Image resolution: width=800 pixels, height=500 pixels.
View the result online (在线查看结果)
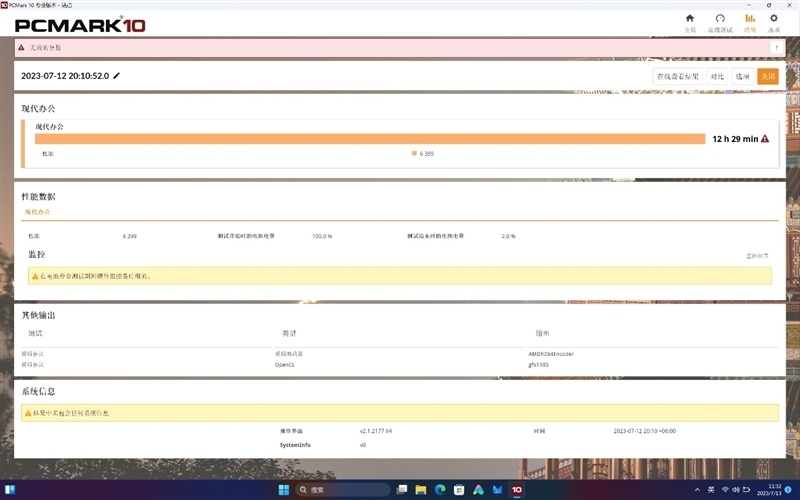coord(678,77)
